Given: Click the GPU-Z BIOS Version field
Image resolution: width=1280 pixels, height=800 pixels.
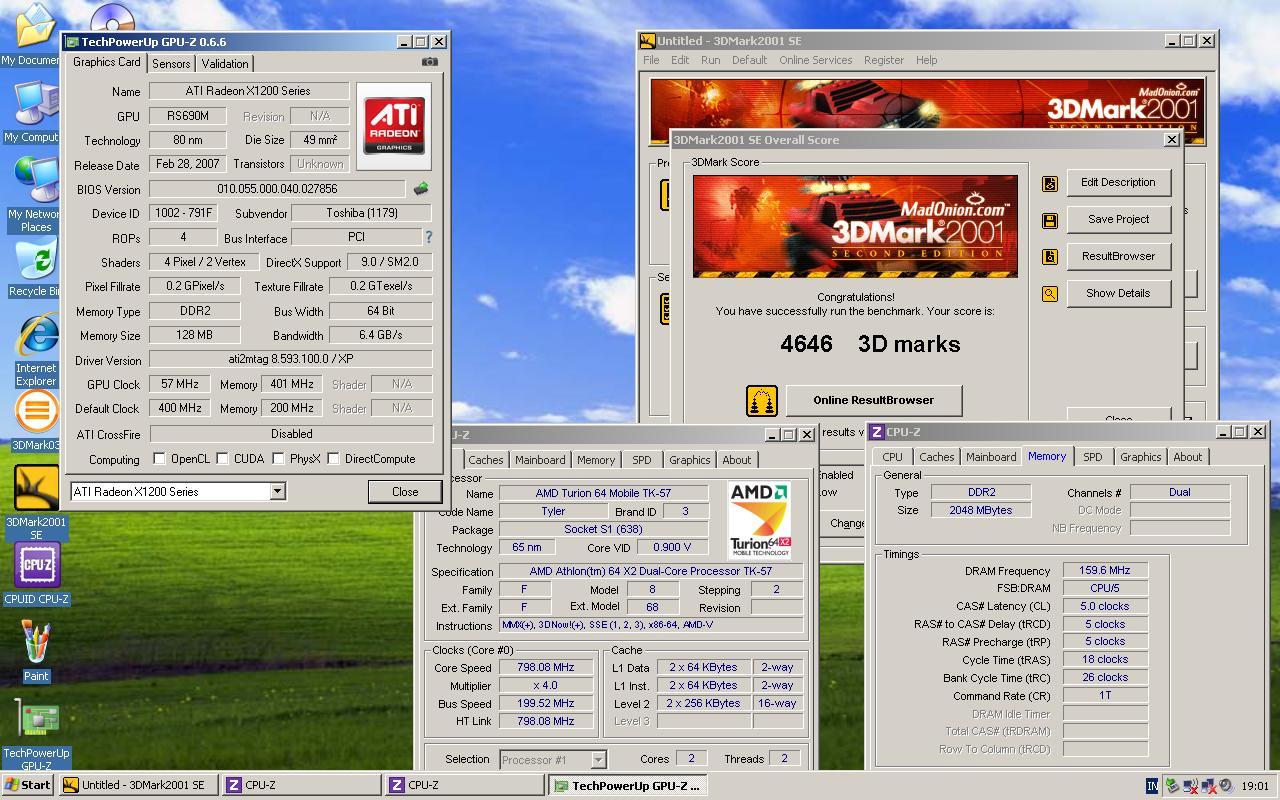Looking at the screenshot, I should (x=278, y=189).
